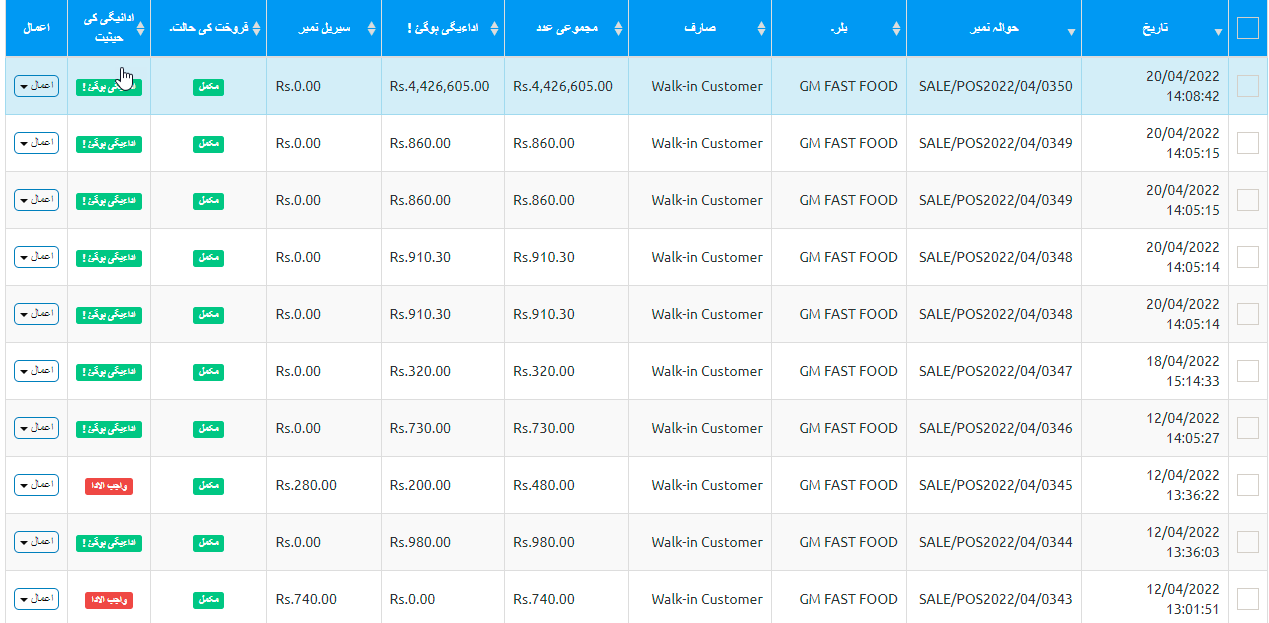Viewport: 1269px width, 623px height.
Task: Sort by serial number (سیریل نمبر) column
Action: coord(372,29)
